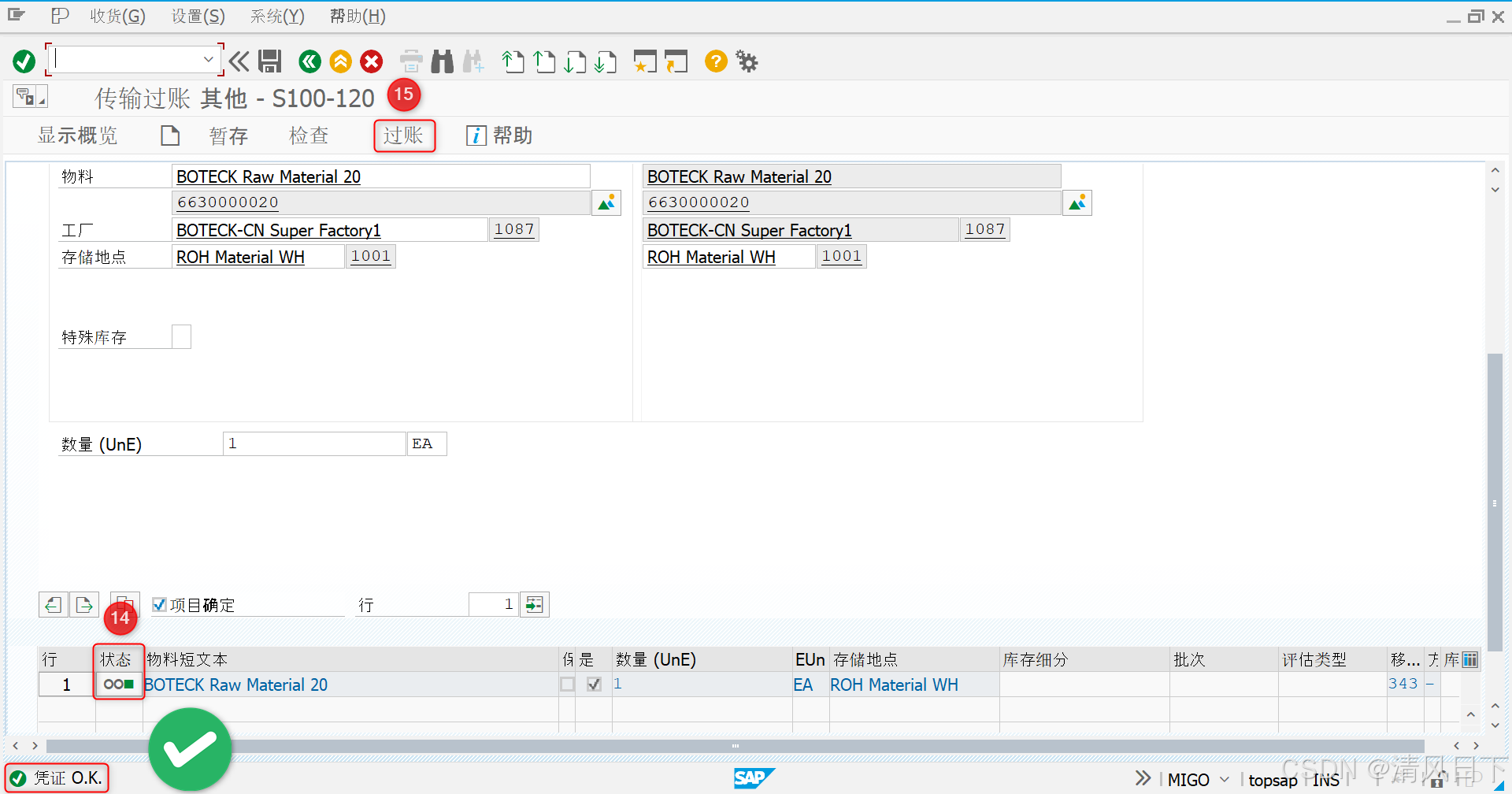The height and width of the screenshot is (794, 1512).
Task: Open the yellow Help question icon
Action: 716,61
